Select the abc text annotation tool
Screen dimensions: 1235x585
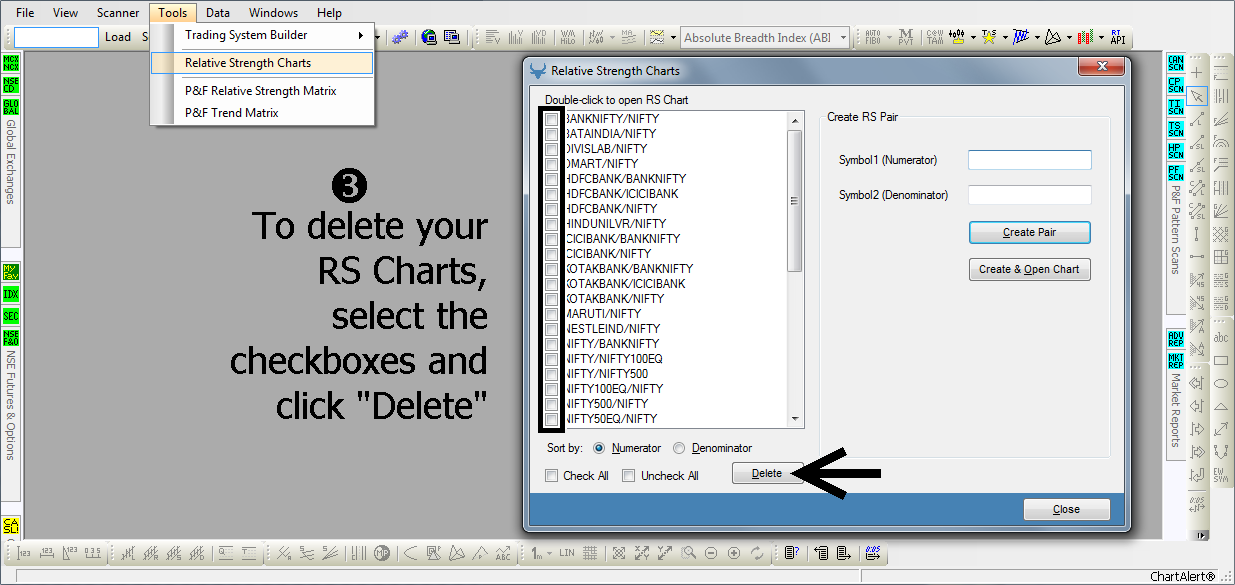coord(1221,338)
